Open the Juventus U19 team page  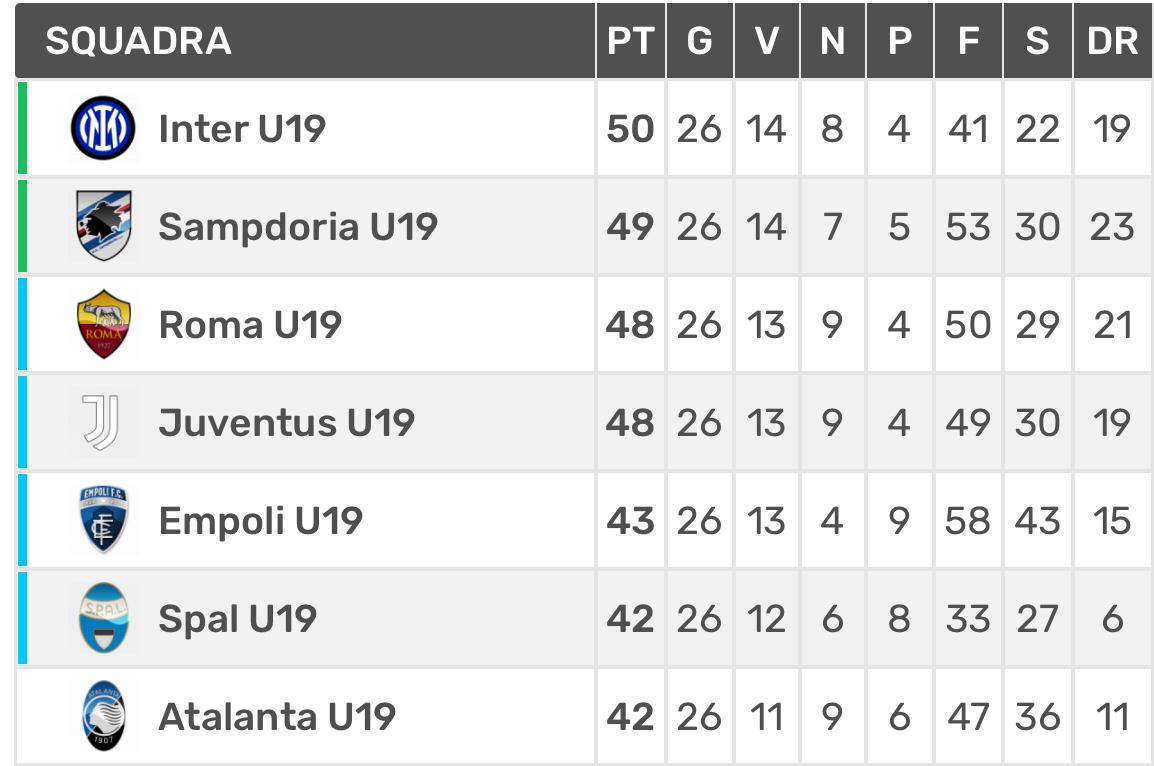coord(287,422)
